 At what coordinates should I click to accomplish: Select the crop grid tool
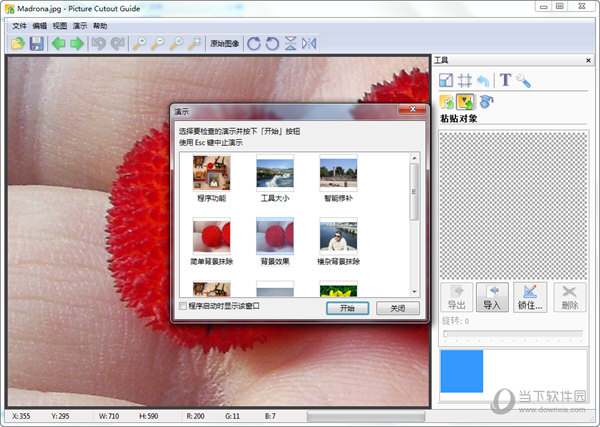coord(465,80)
